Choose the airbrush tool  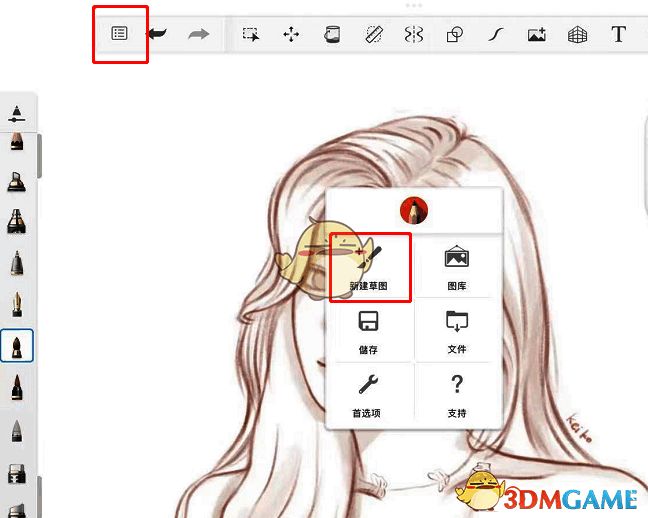(x=17, y=221)
